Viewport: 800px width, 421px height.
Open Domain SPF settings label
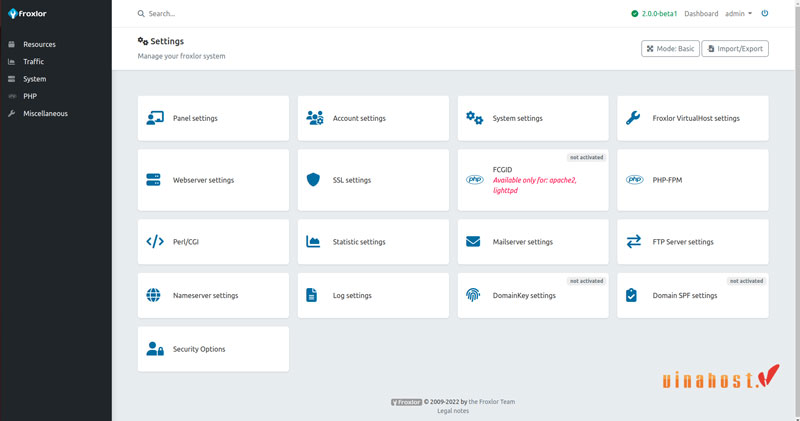pyautogui.click(x=685, y=295)
